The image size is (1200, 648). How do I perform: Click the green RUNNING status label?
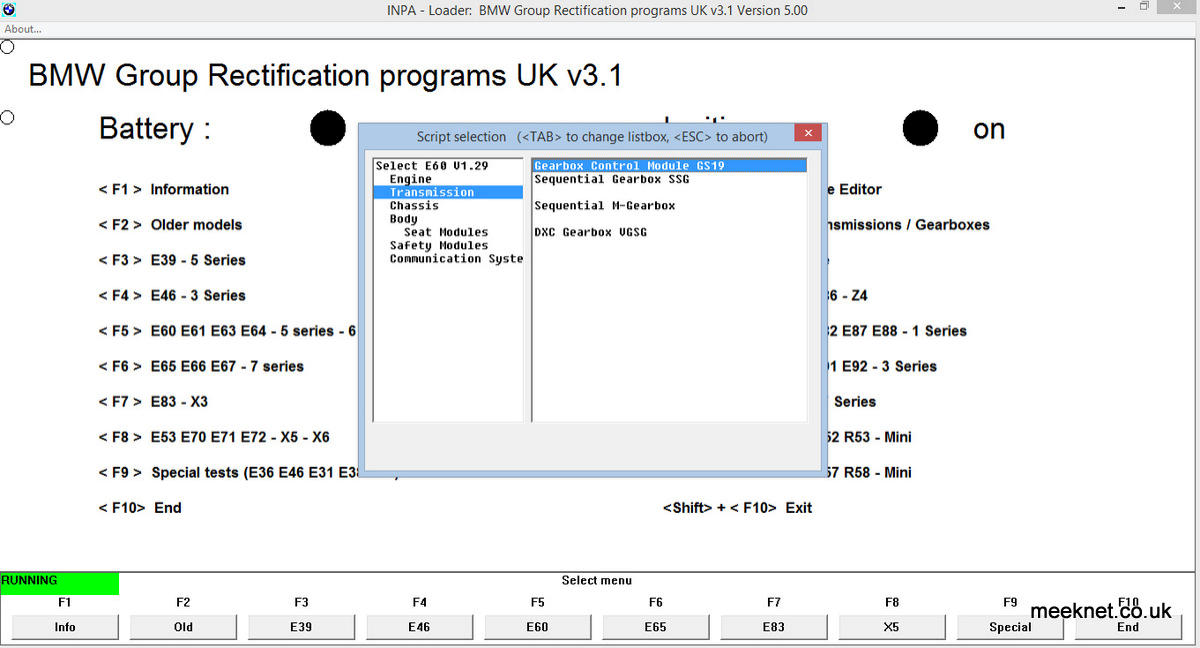pos(59,583)
